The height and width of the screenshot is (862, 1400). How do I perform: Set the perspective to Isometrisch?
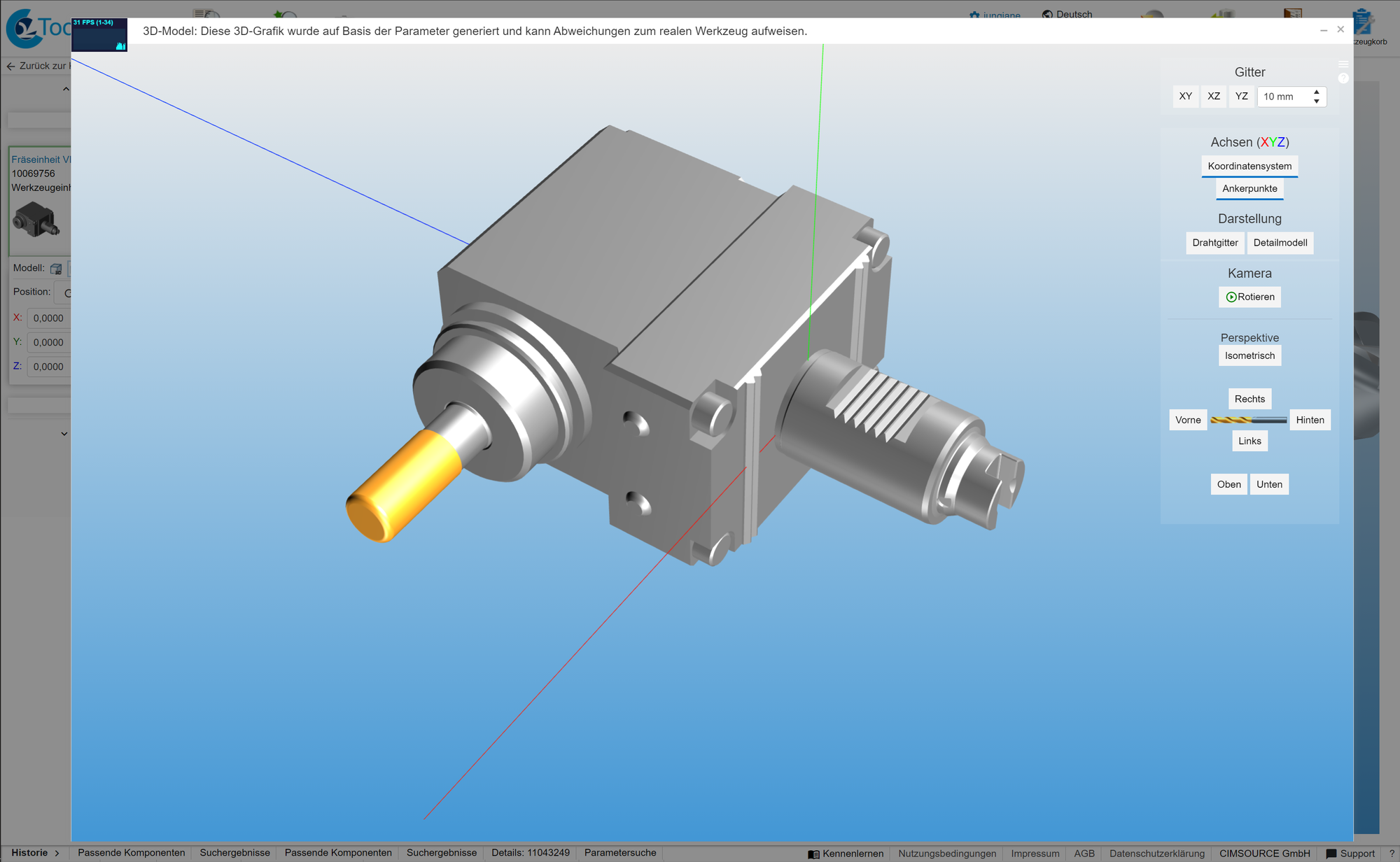[1249, 355]
